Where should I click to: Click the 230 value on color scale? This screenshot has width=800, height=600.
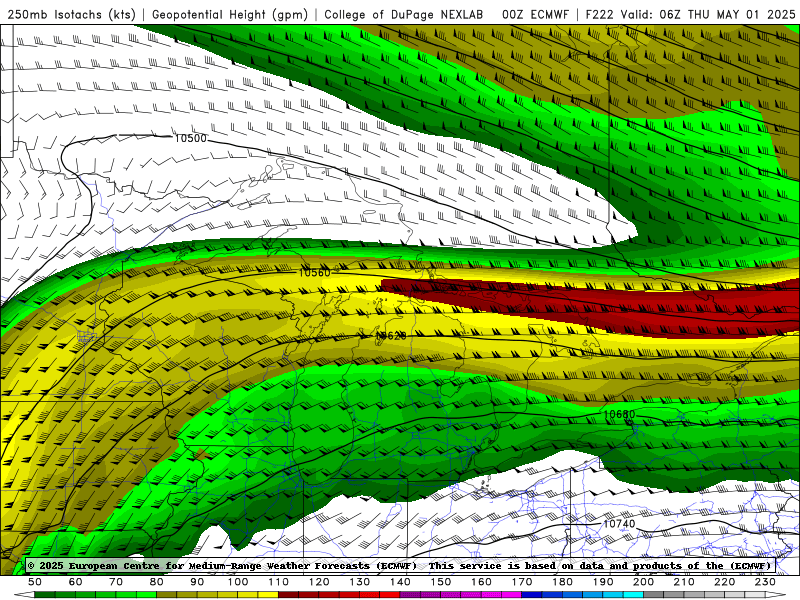[765, 582]
